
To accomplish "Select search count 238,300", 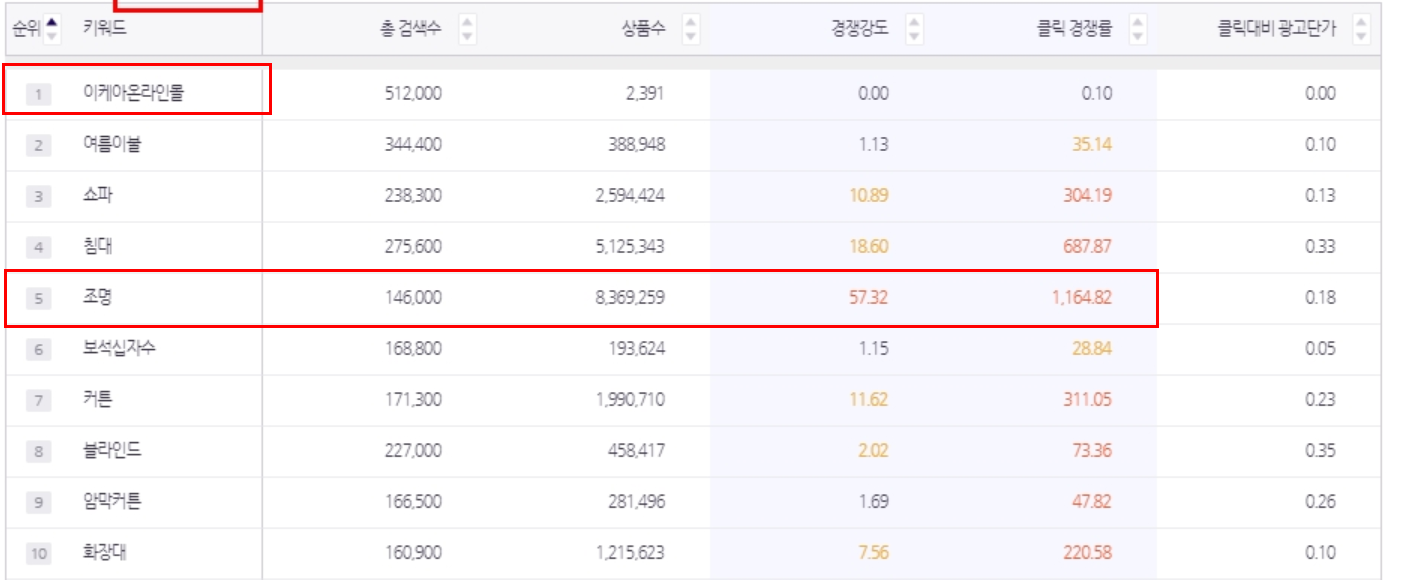I will point(413,196).
